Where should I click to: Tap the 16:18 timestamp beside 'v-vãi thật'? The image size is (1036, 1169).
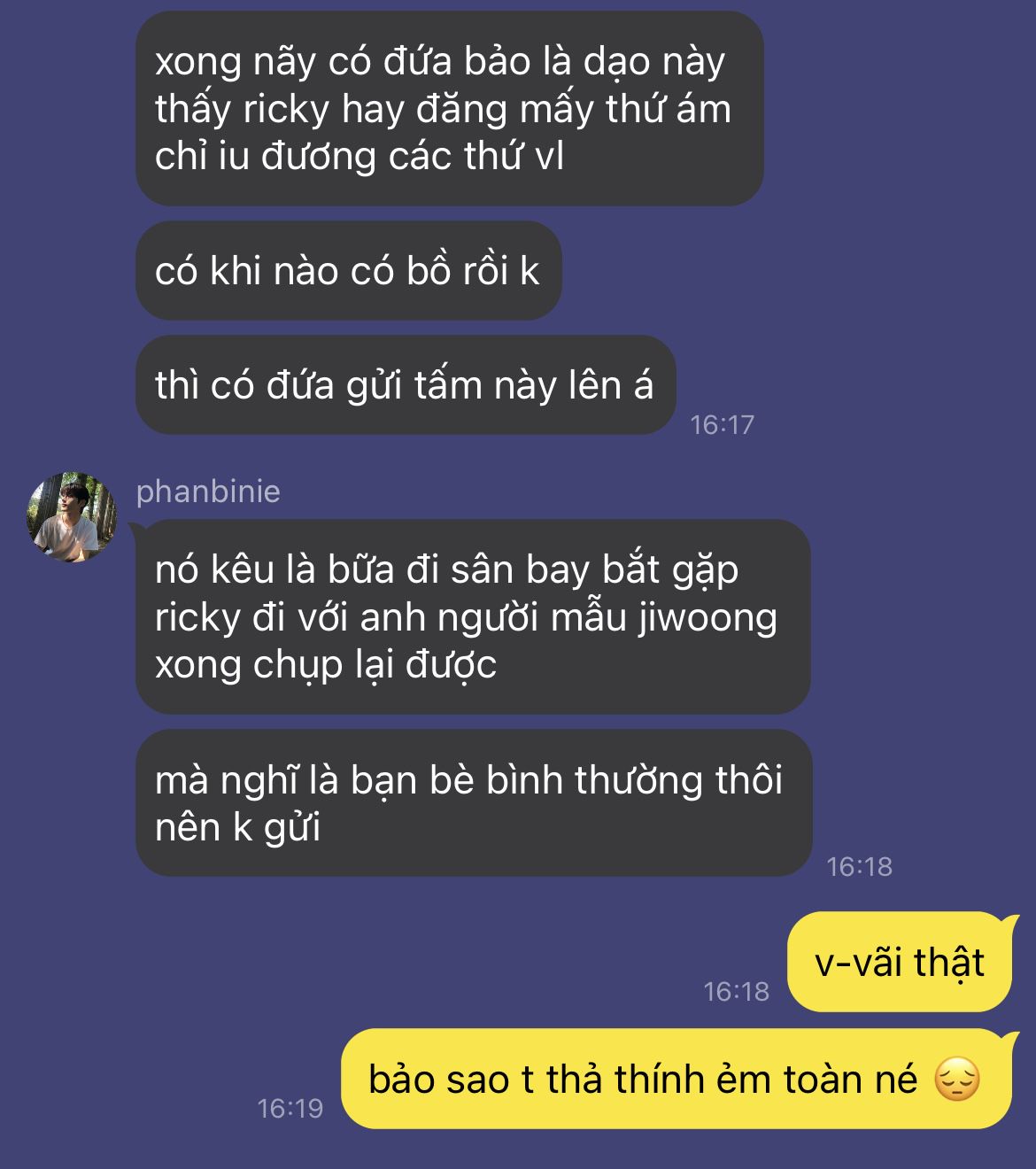[x=736, y=991]
